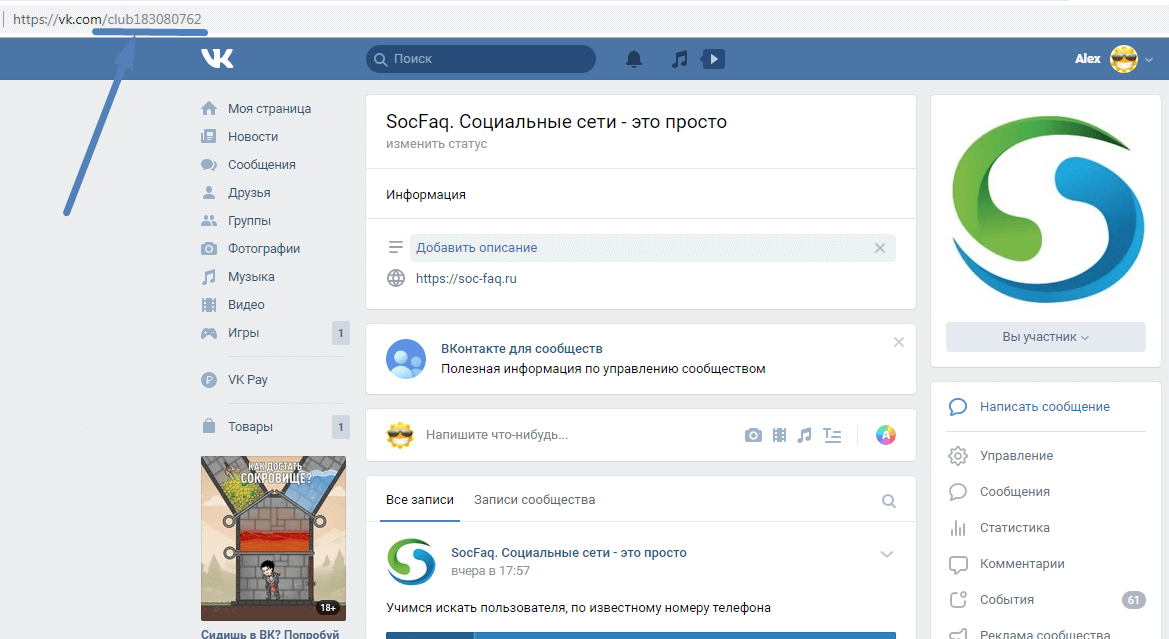
Task: Open Друзья in the left menu
Action: click(249, 192)
